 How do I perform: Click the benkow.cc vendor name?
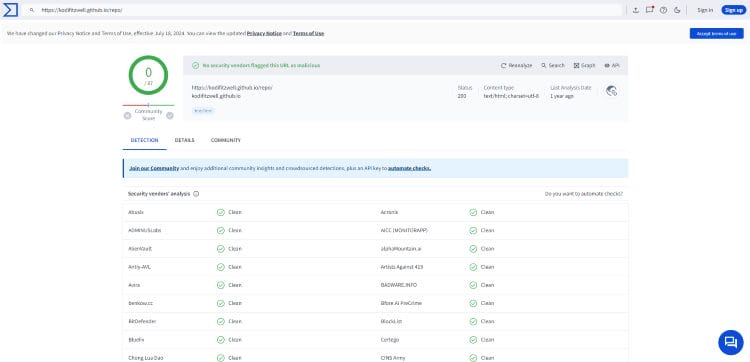[141, 303]
